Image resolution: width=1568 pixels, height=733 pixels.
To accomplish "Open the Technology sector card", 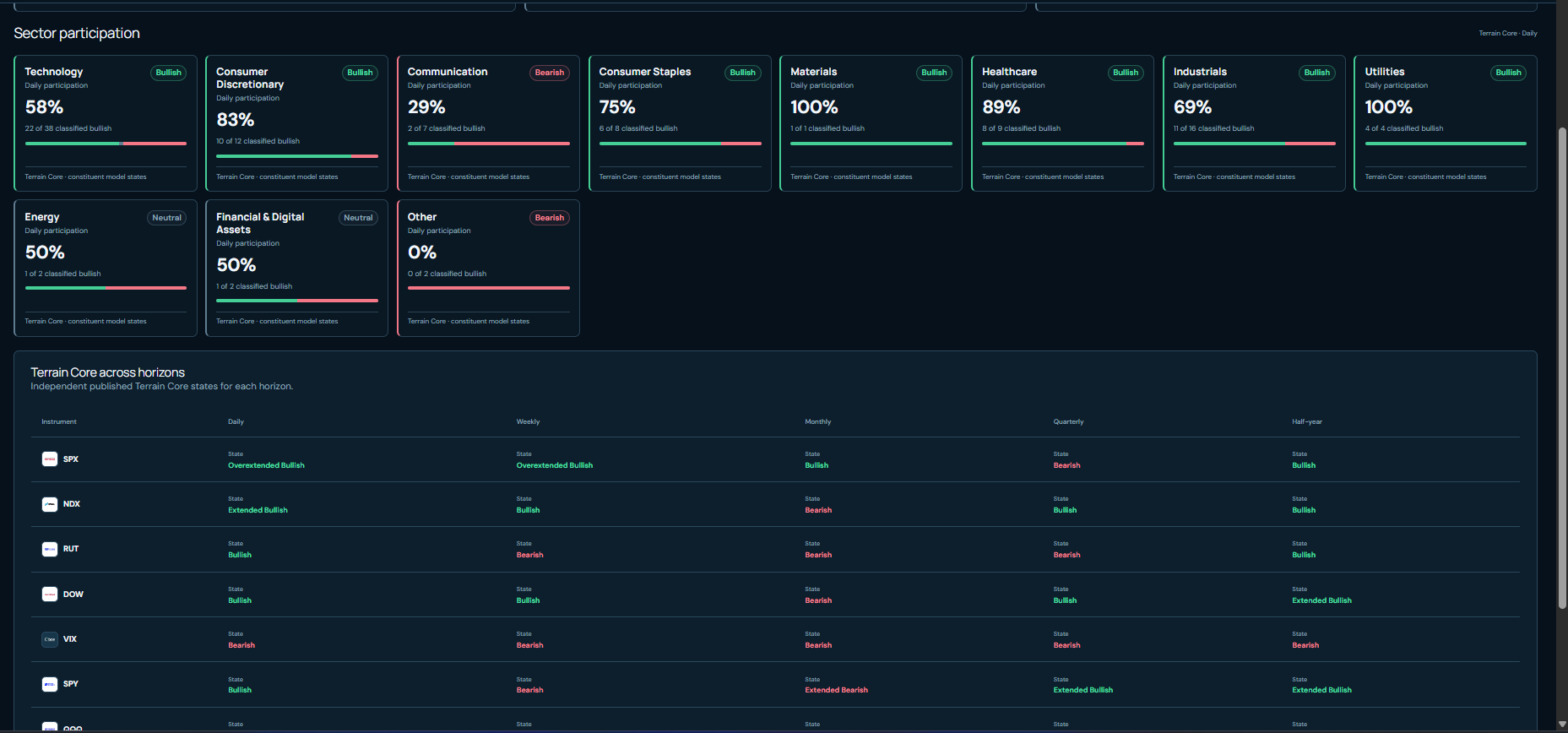I will 106,123.
